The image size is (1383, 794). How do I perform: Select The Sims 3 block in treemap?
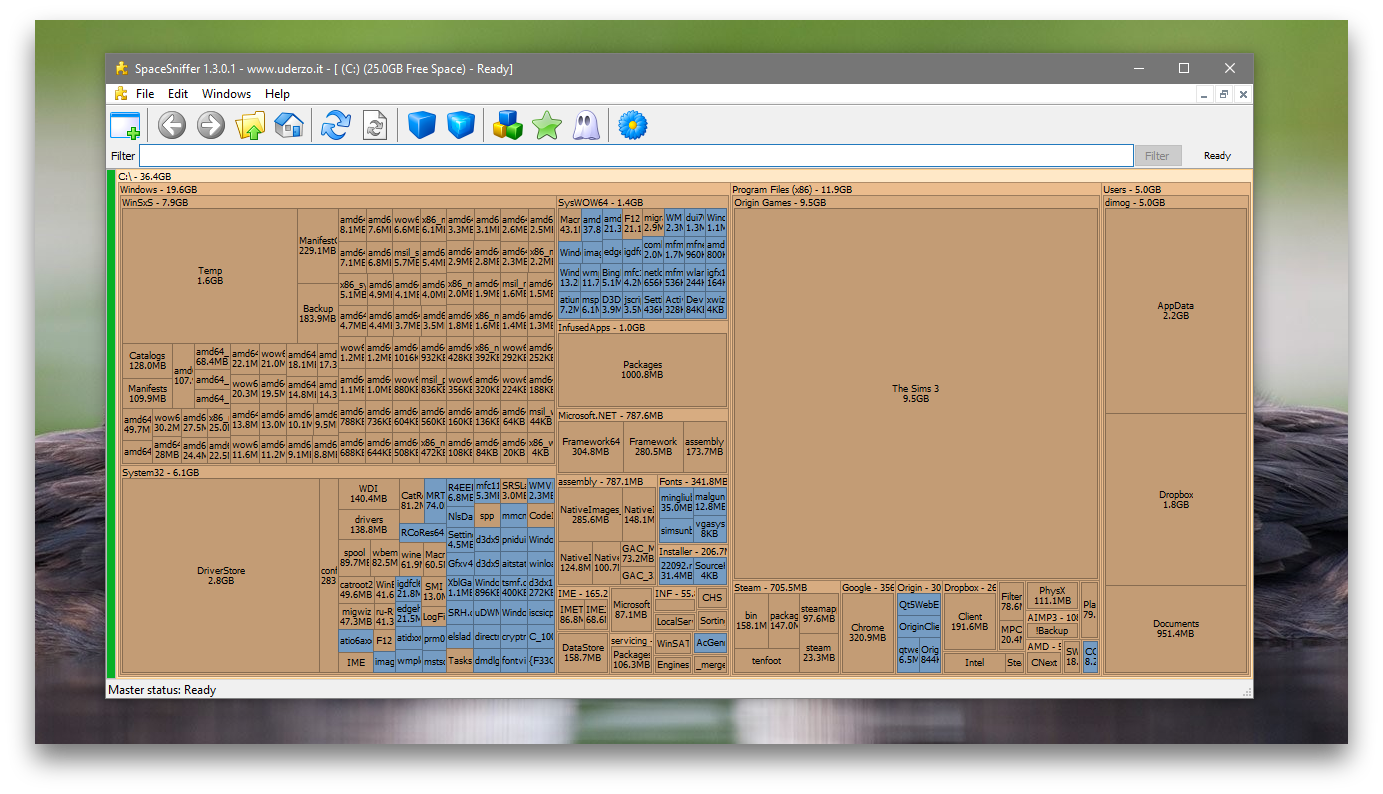pos(915,393)
